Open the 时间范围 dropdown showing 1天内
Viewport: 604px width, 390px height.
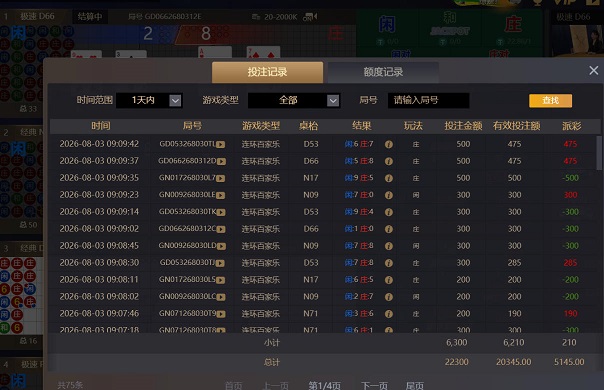coord(149,101)
